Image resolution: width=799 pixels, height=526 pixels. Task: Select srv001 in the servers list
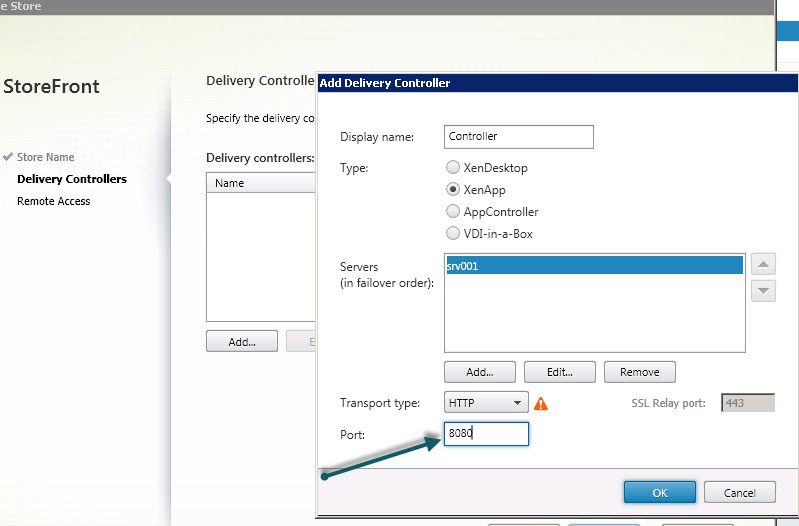tap(595, 266)
